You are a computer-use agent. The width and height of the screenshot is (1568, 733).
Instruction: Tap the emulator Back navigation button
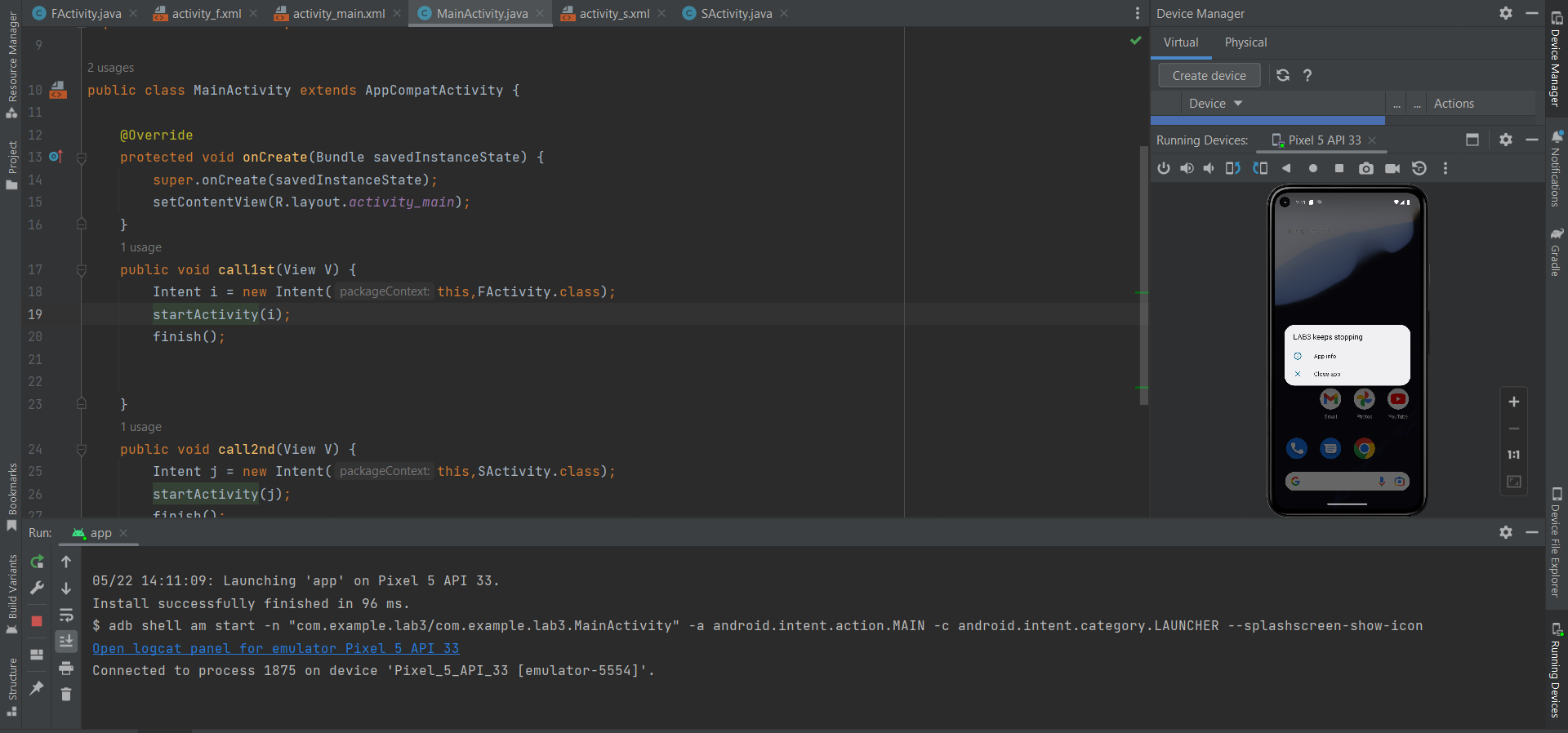coord(1286,168)
